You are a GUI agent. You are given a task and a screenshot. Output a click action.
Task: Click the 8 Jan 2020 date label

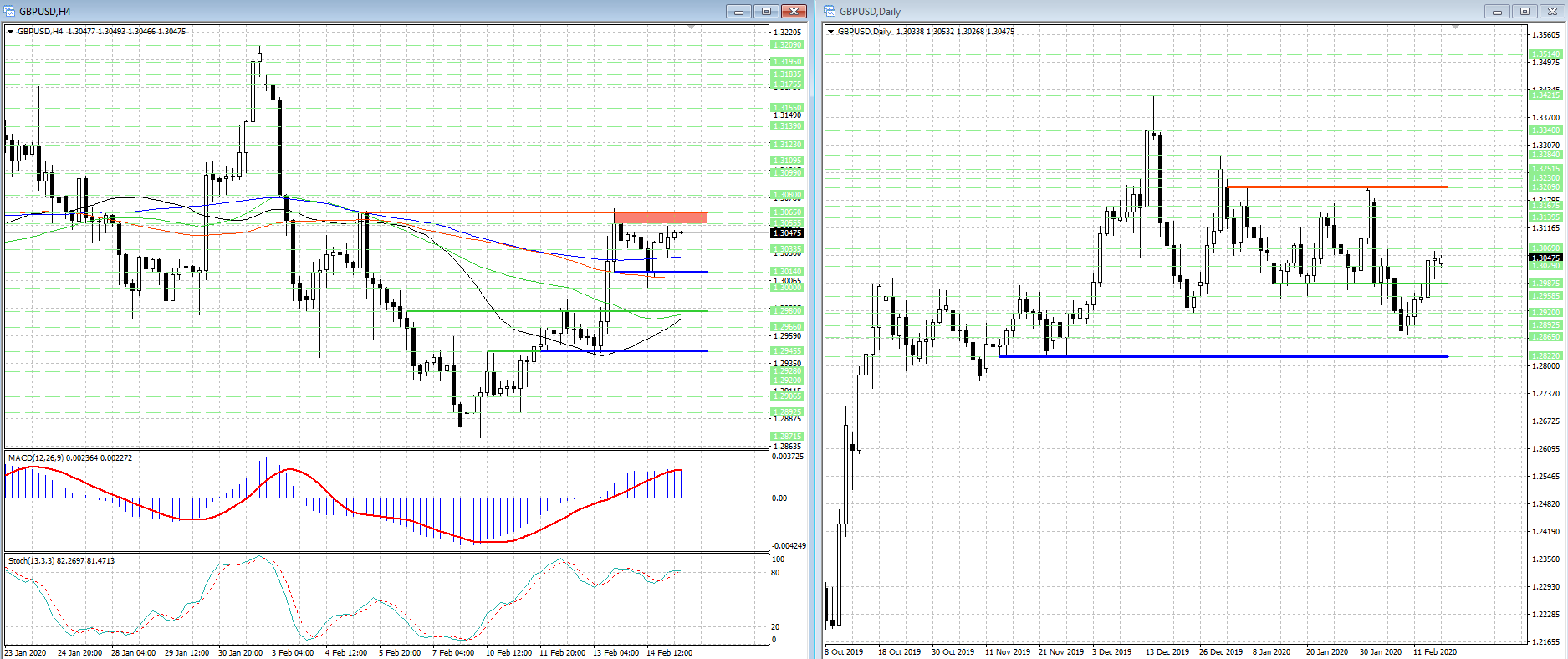(x=1272, y=652)
